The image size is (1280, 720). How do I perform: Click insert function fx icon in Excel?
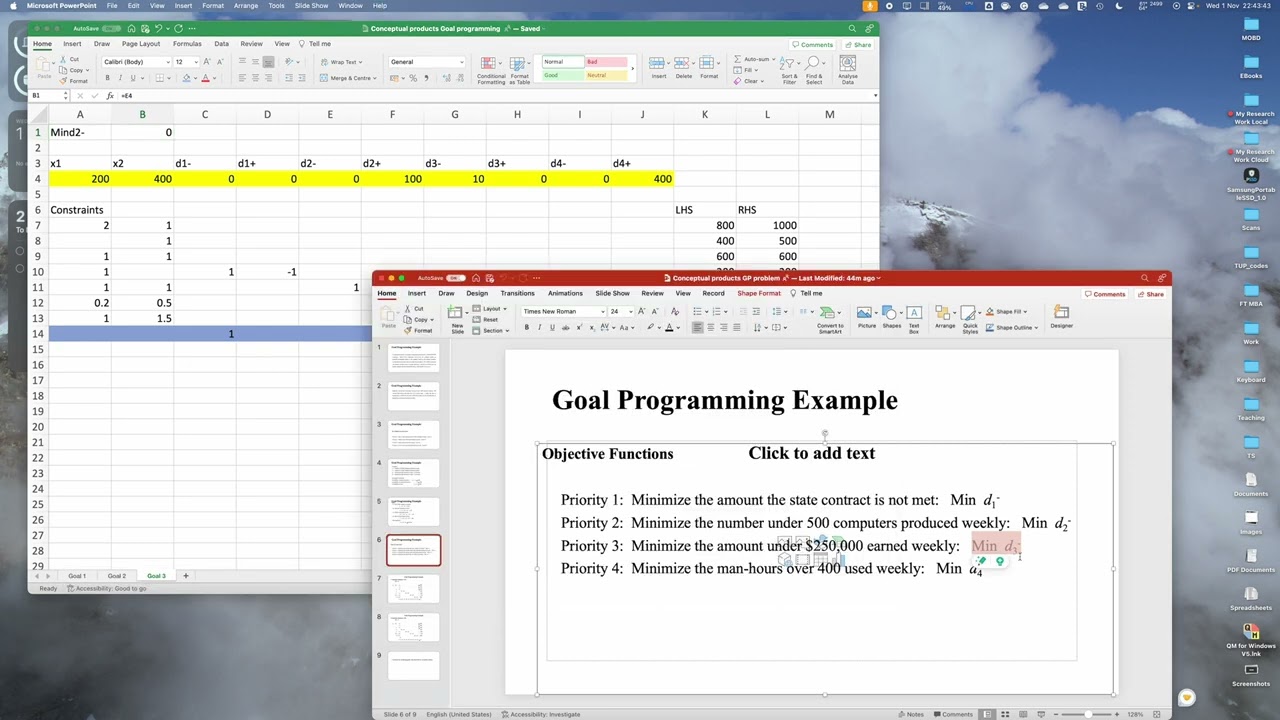click(x=111, y=96)
